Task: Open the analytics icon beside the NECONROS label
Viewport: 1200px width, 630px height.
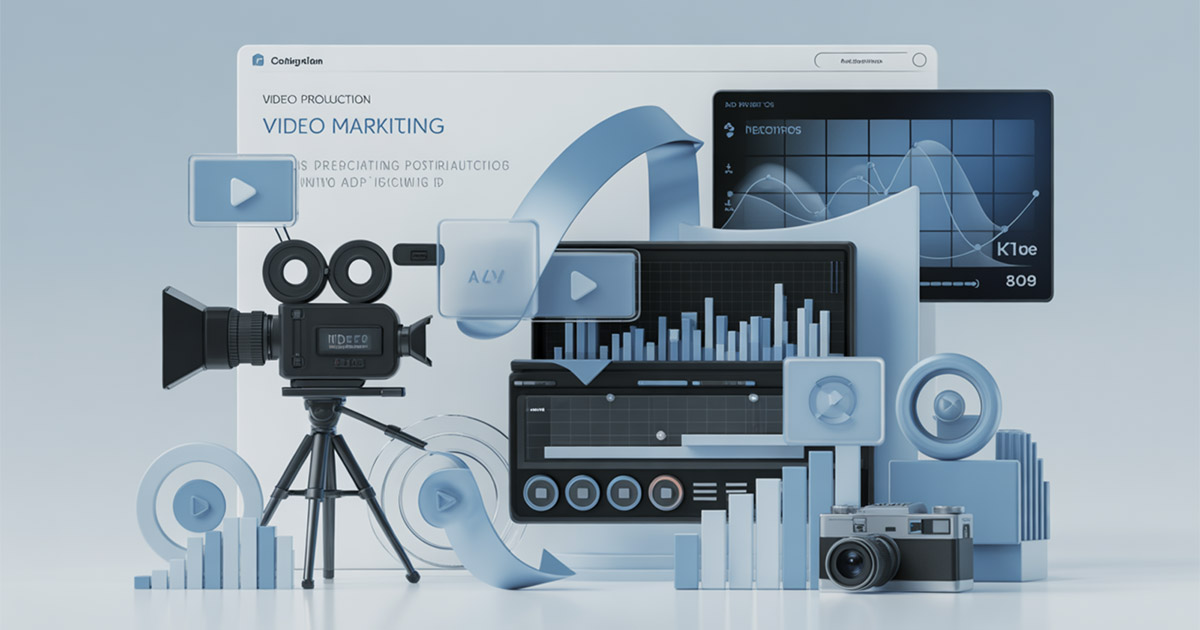Action: [x=729, y=128]
